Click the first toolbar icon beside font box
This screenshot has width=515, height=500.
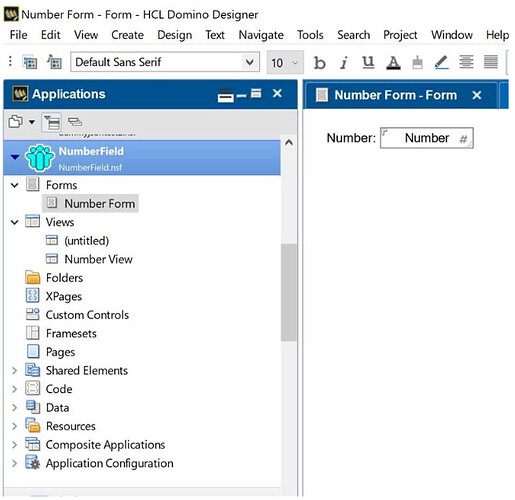point(30,62)
